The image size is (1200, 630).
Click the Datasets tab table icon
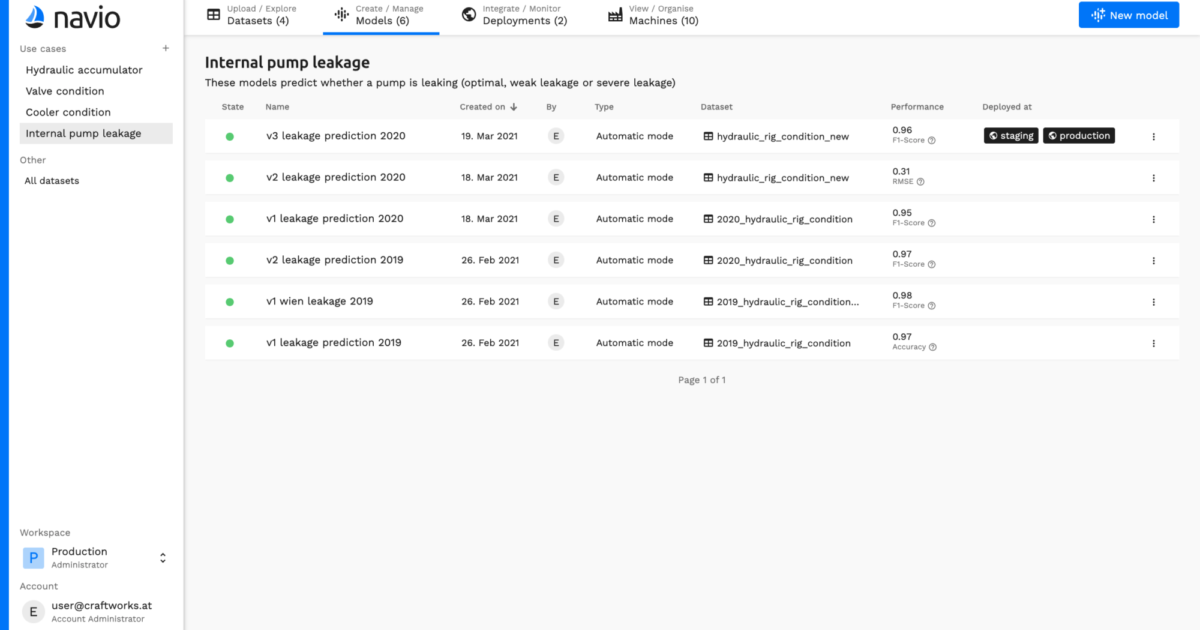(x=213, y=15)
